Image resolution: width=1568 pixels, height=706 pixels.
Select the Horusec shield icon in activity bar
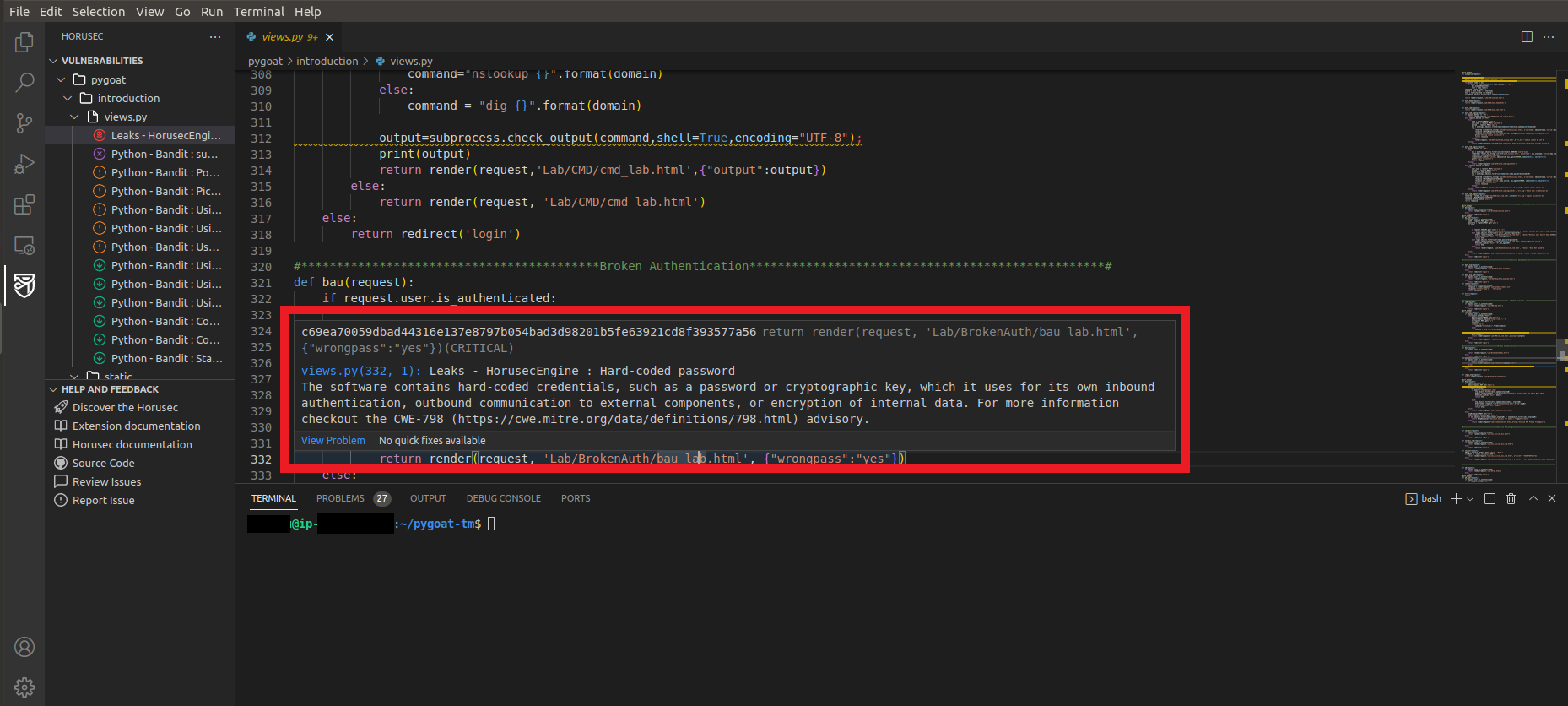24,285
